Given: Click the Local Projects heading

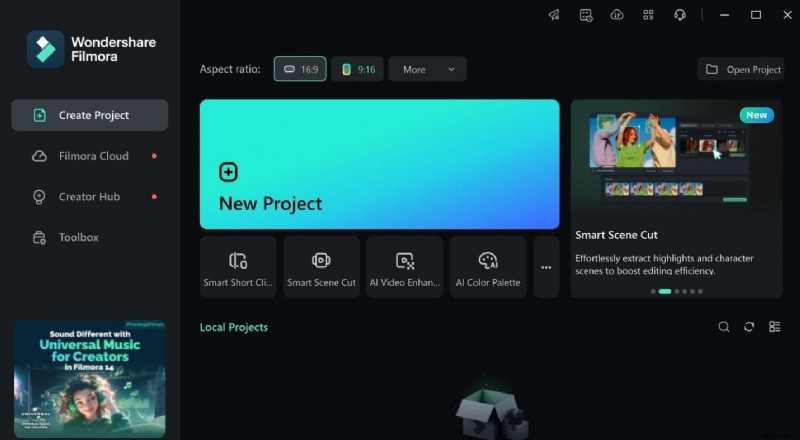Looking at the screenshot, I should point(234,327).
